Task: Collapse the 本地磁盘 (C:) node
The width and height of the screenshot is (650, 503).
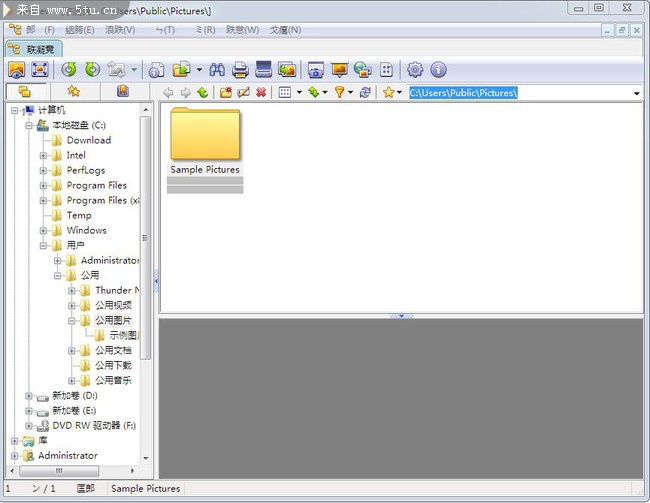Action: point(29,125)
